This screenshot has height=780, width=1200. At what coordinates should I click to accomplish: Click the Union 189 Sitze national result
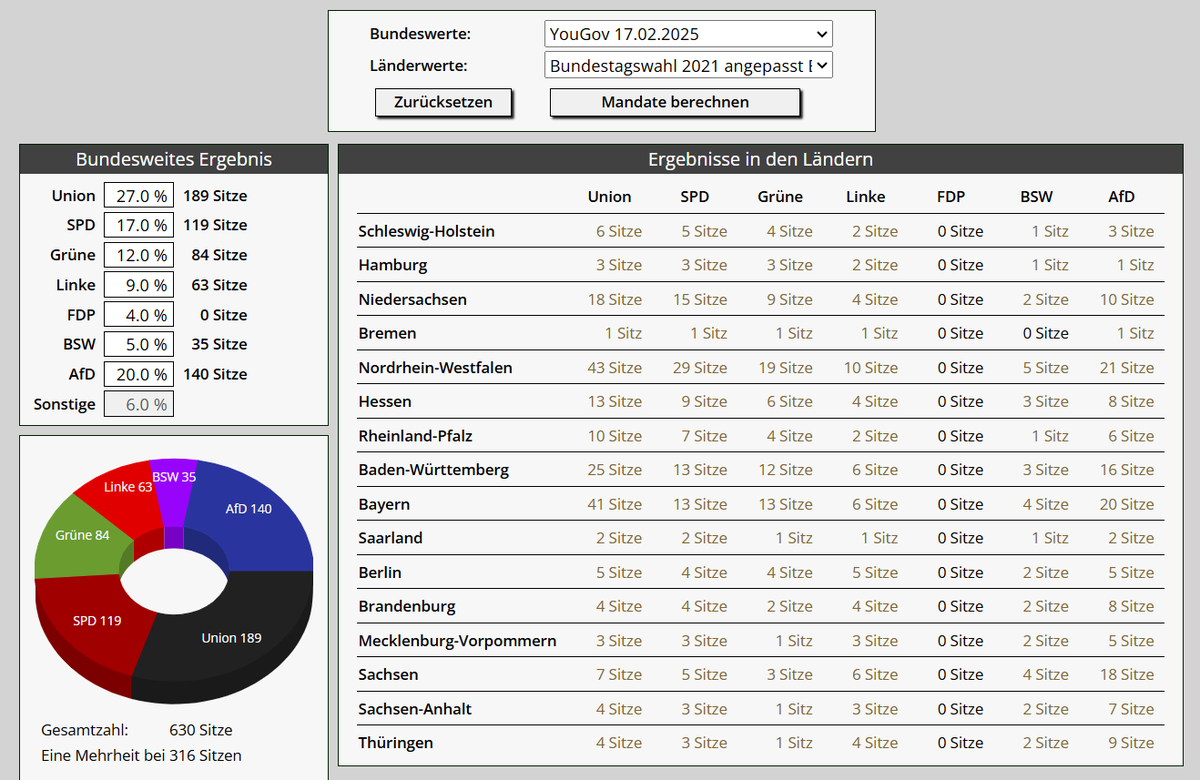pos(215,196)
